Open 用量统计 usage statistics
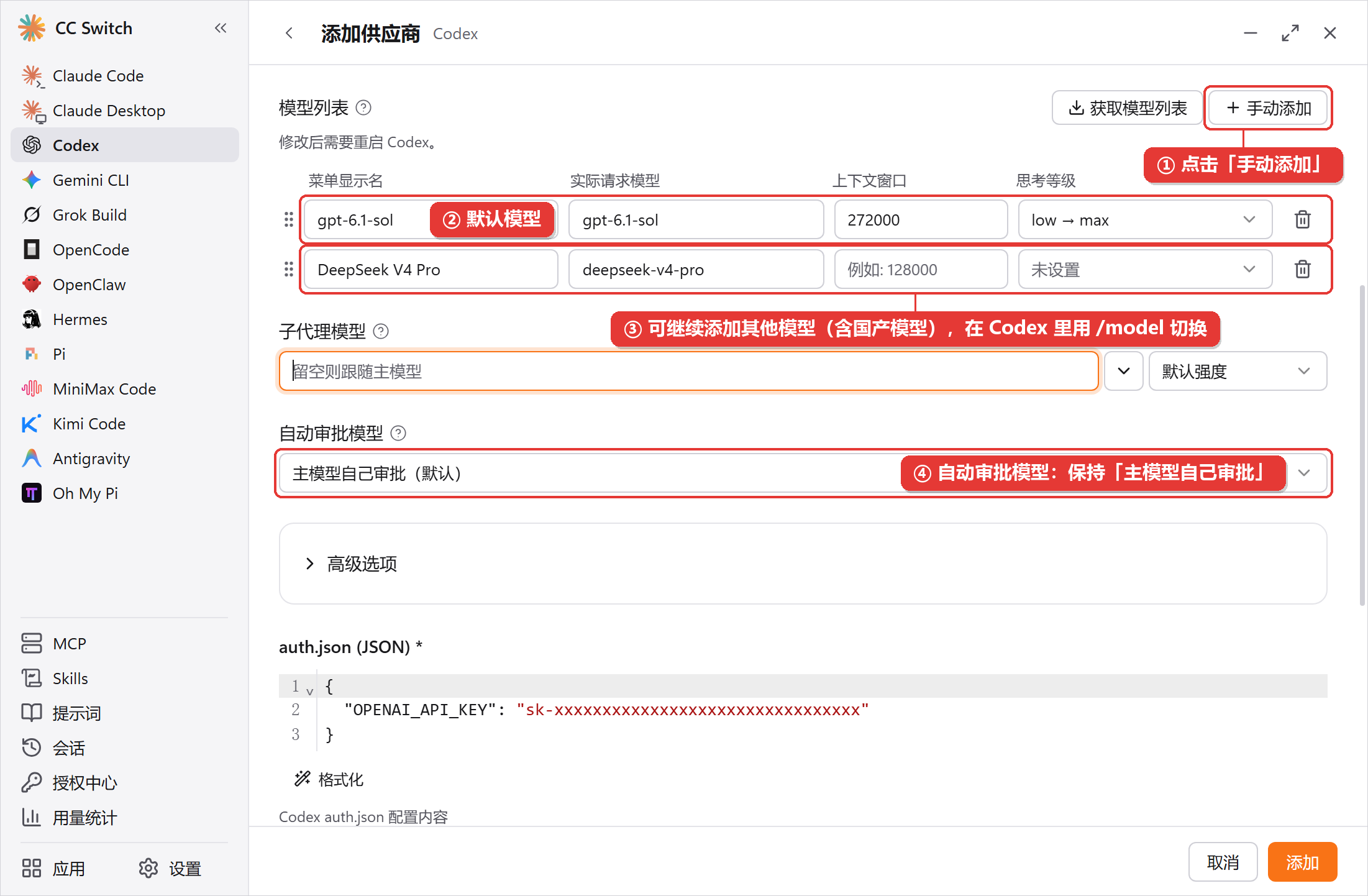 point(125,818)
